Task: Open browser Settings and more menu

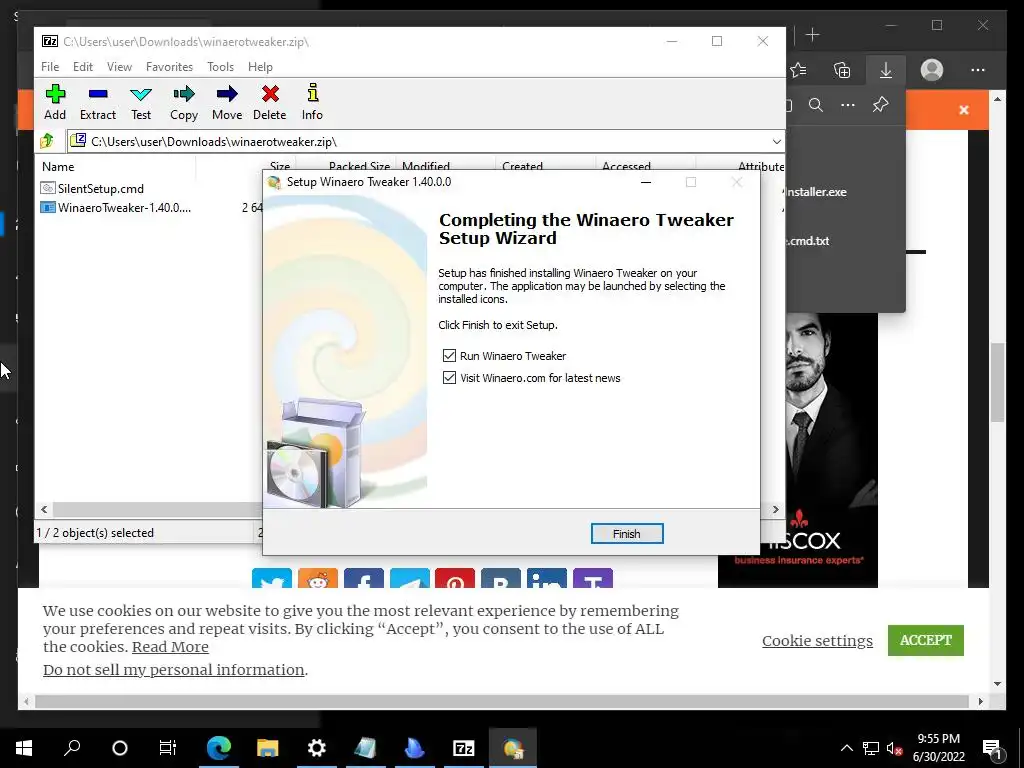Action: (x=978, y=70)
